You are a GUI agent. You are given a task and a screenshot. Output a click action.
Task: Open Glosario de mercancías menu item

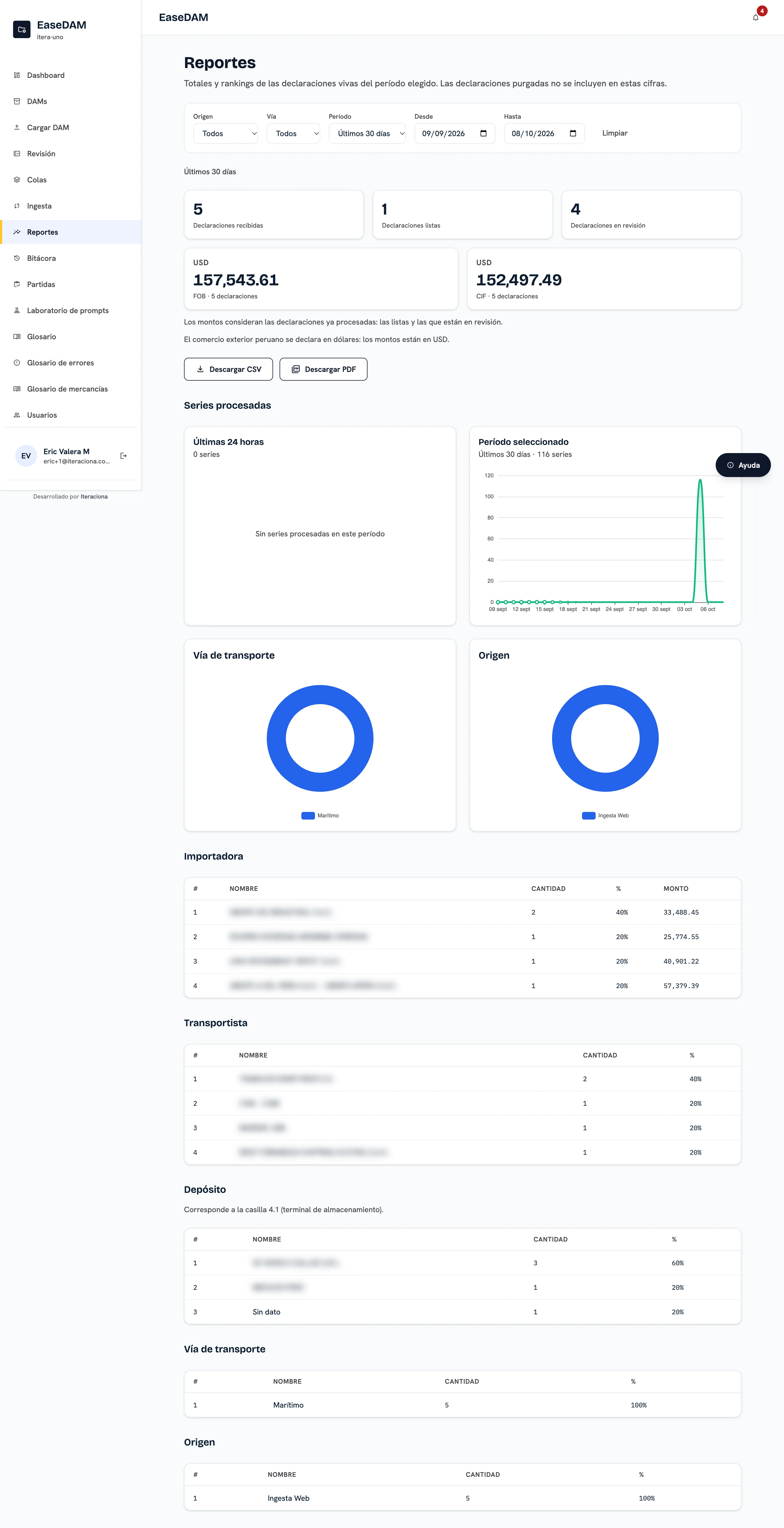tap(71, 389)
